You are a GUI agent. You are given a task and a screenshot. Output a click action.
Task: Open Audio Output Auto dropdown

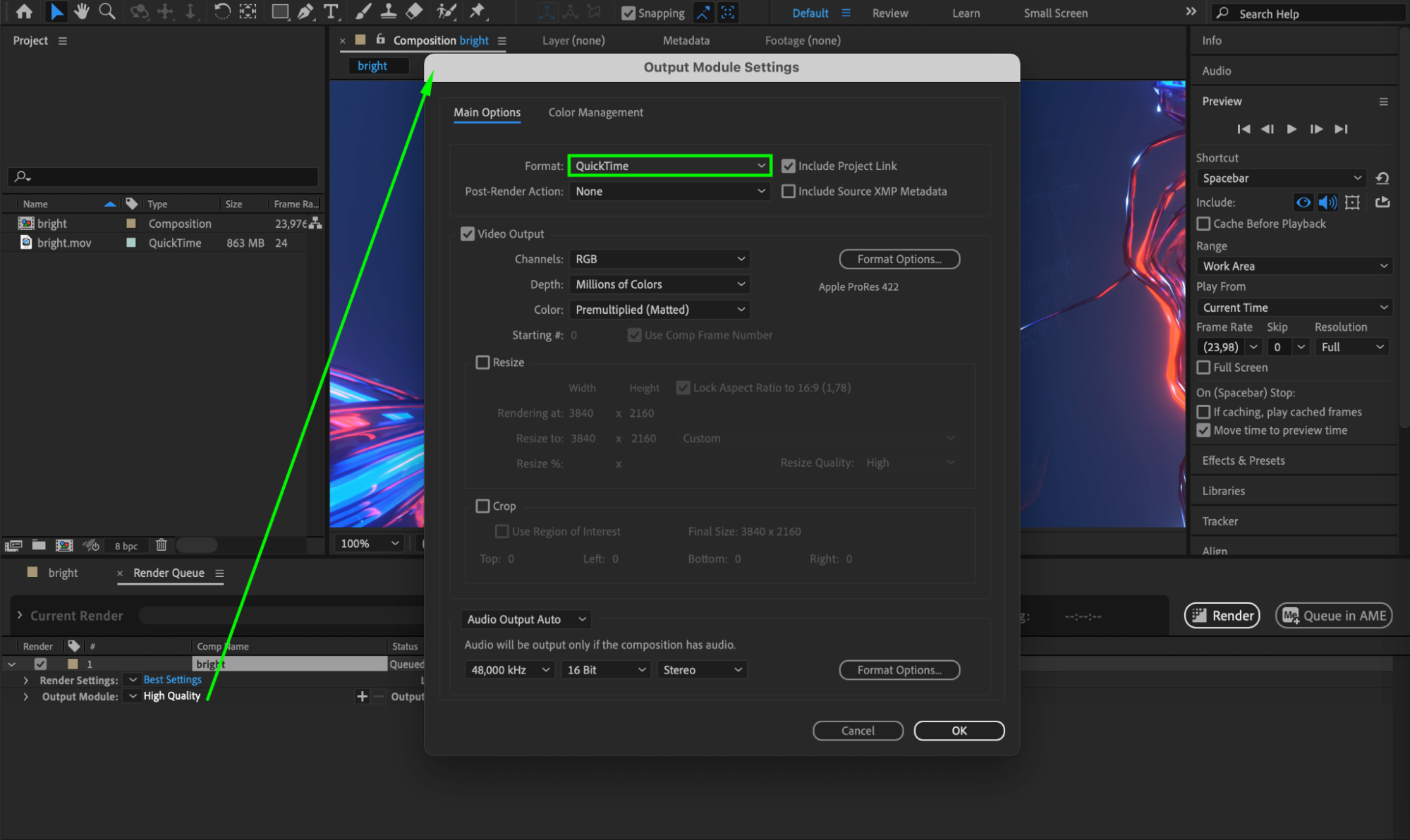pyautogui.click(x=526, y=619)
